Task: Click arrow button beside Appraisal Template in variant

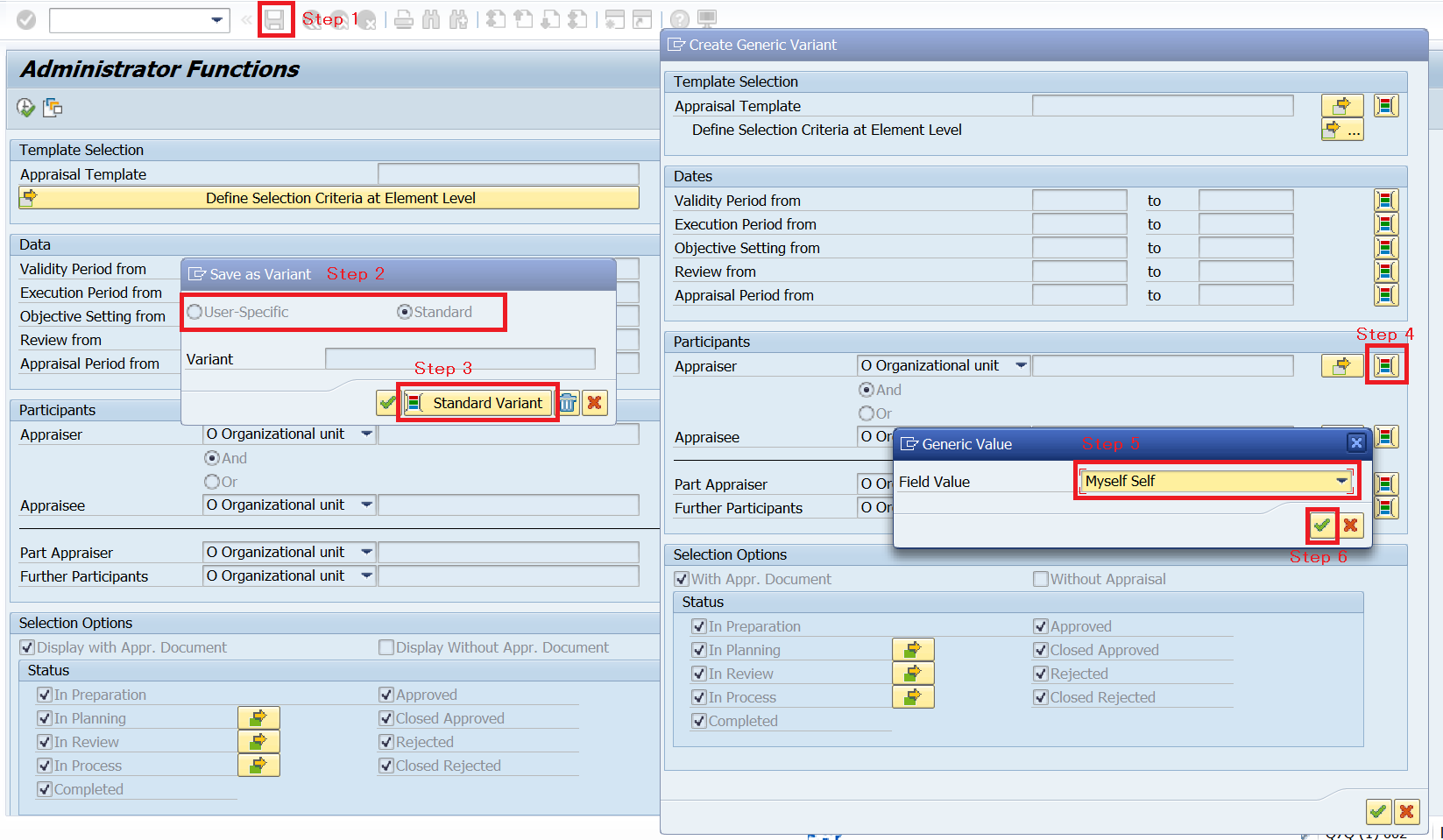Action: (1342, 106)
